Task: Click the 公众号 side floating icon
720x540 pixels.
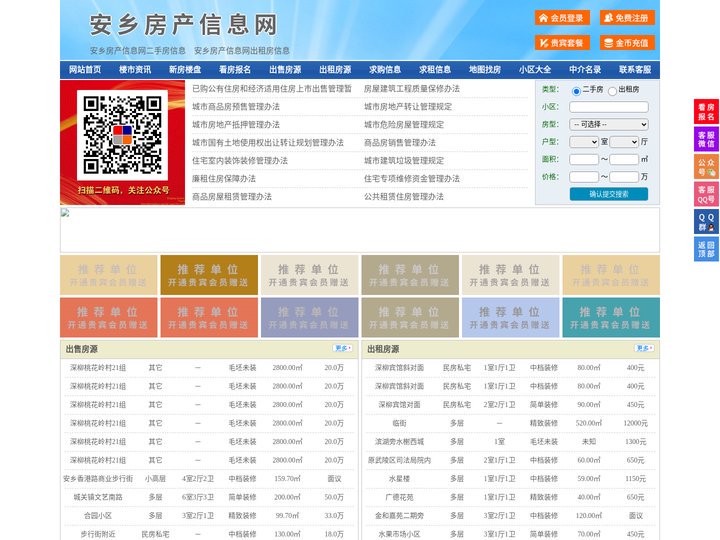Action: (706, 167)
